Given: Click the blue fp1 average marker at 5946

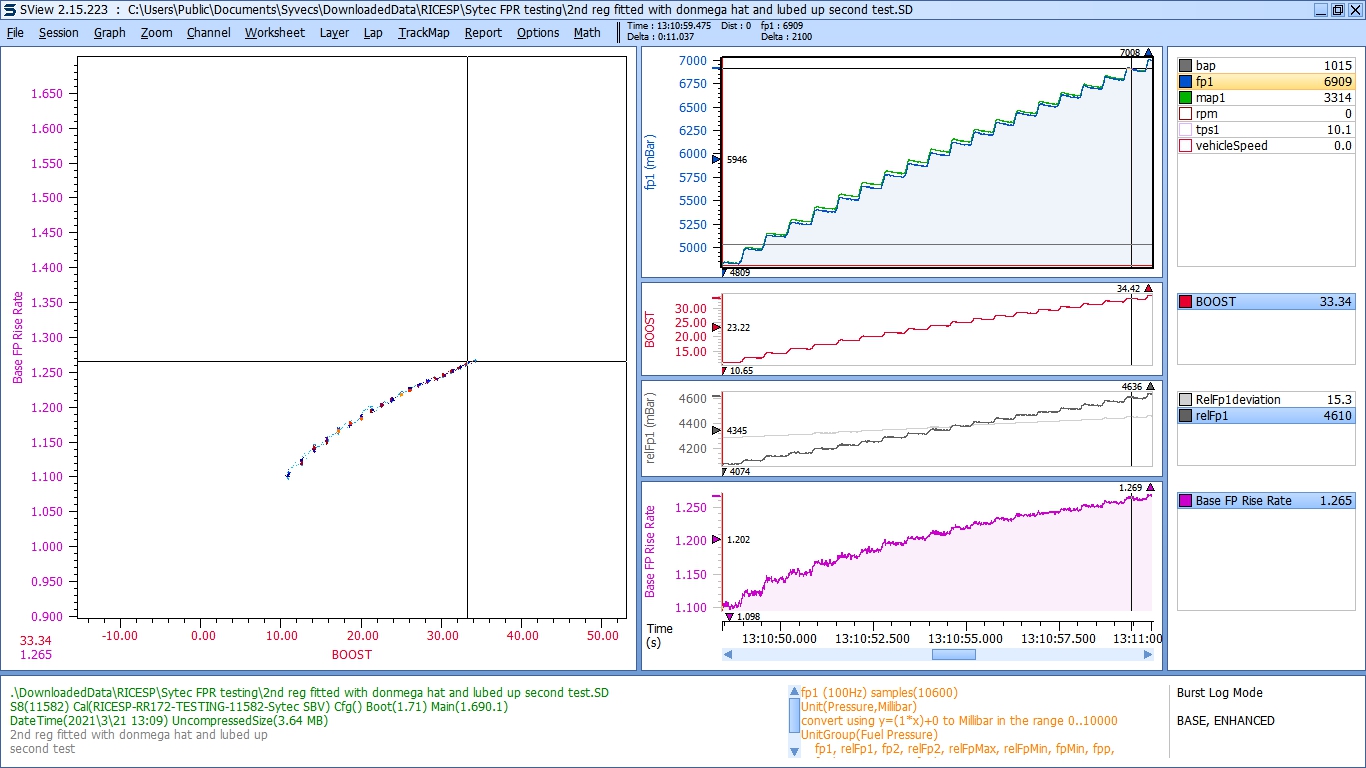Looking at the screenshot, I should tap(715, 159).
